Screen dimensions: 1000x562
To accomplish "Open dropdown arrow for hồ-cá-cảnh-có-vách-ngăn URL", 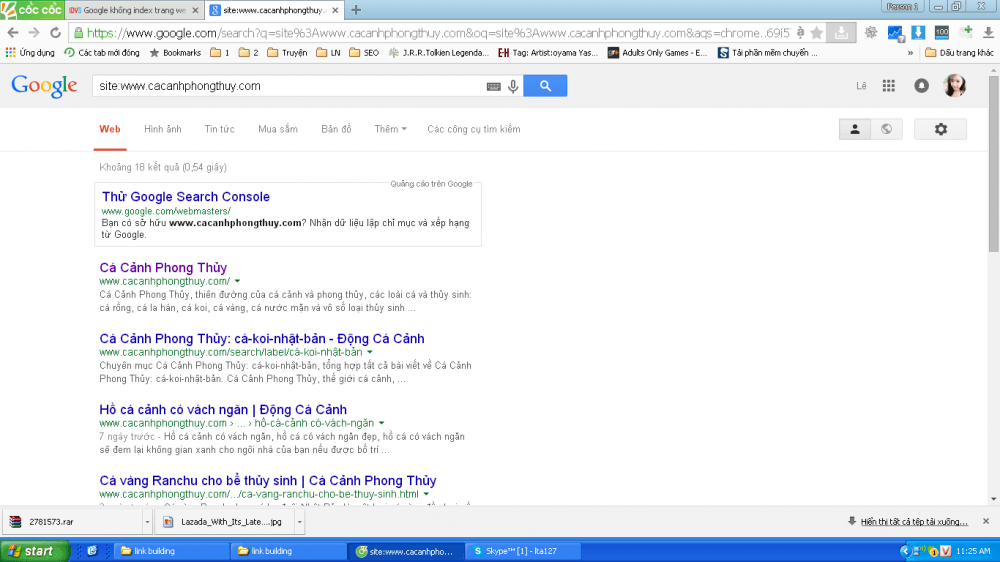I will point(381,423).
